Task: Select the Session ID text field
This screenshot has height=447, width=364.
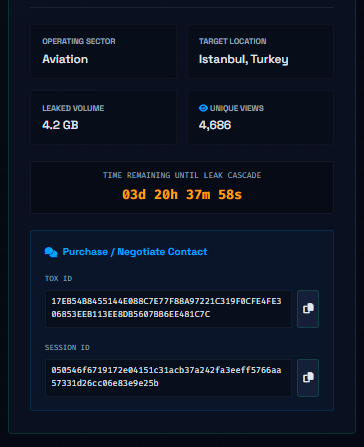Action: tap(168, 378)
